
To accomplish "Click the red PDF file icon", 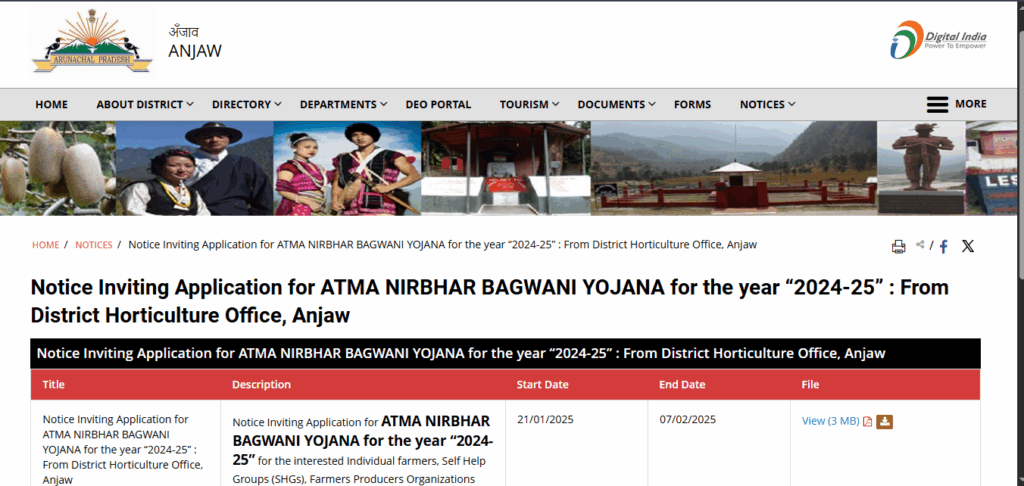I will 867,421.
